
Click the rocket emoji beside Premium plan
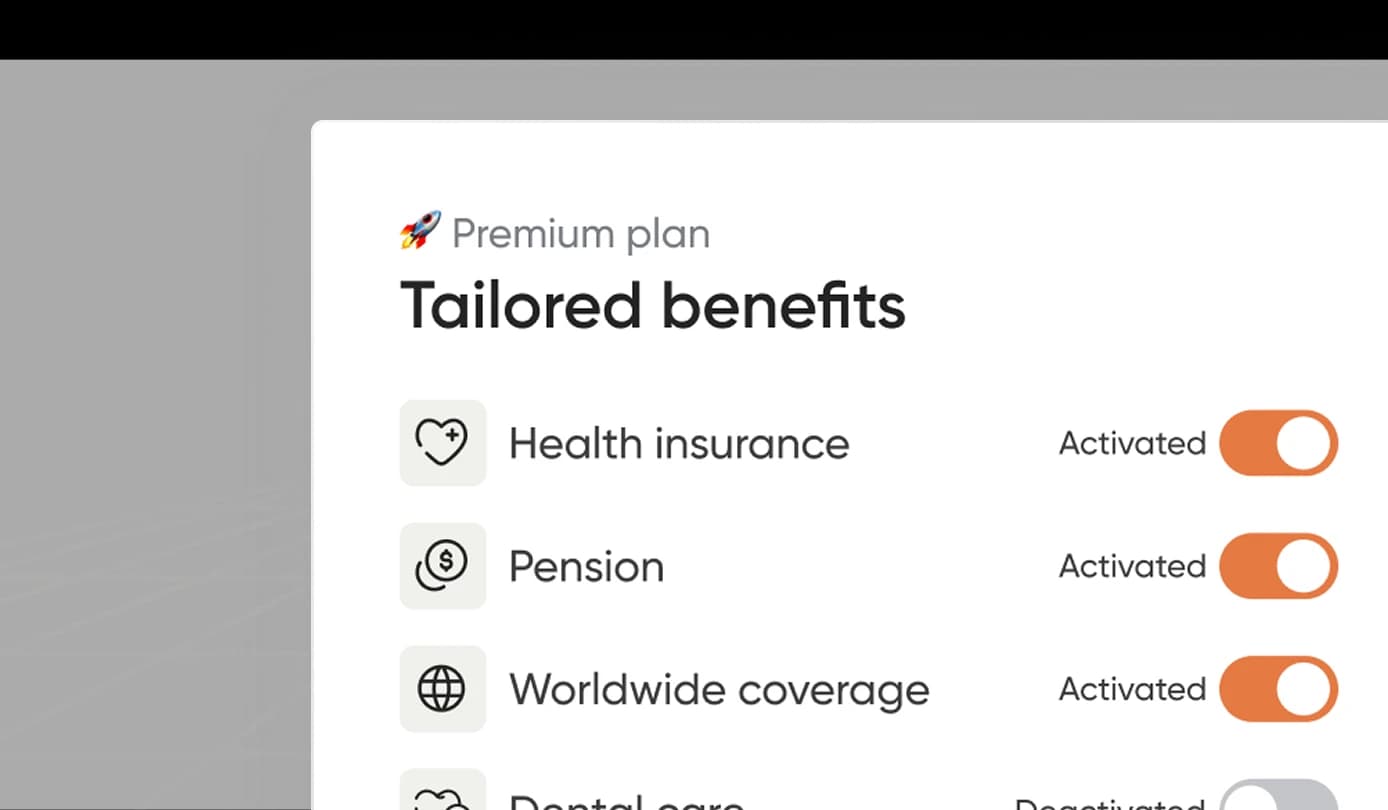(x=420, y=231)
